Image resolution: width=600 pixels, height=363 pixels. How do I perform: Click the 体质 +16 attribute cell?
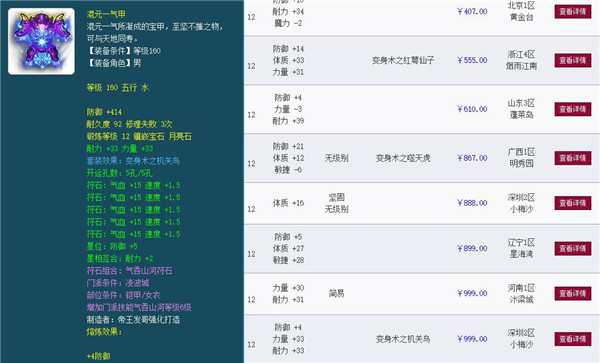(288, 203)
